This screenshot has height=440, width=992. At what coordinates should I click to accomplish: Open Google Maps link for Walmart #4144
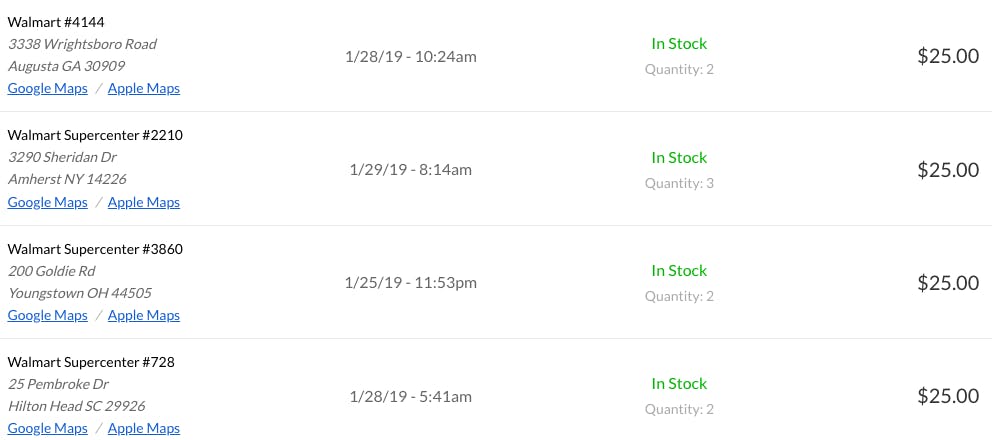[48, 88]
